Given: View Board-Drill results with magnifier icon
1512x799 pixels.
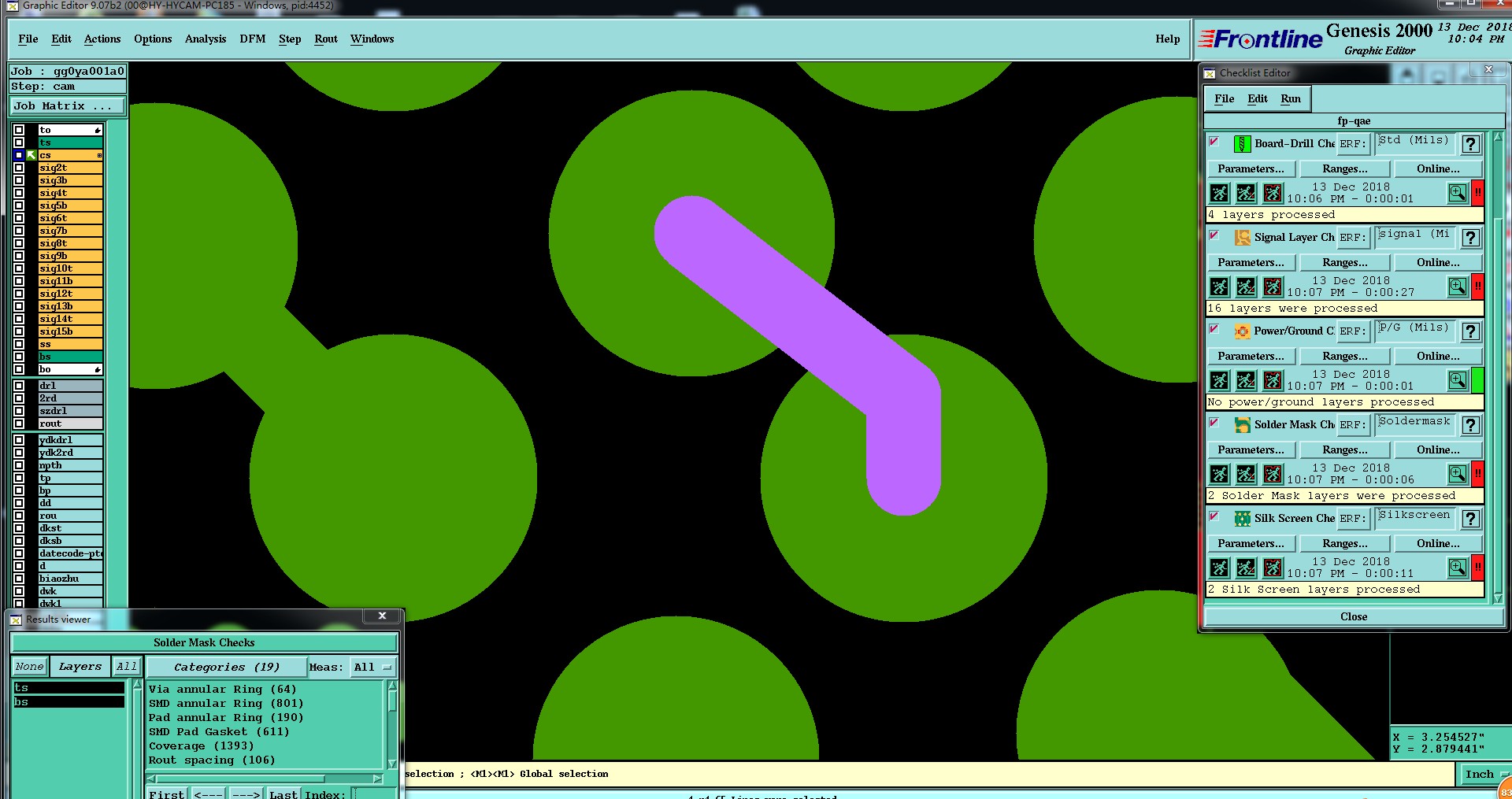Looking at the screenshot, I should [x=1457, y=193].
